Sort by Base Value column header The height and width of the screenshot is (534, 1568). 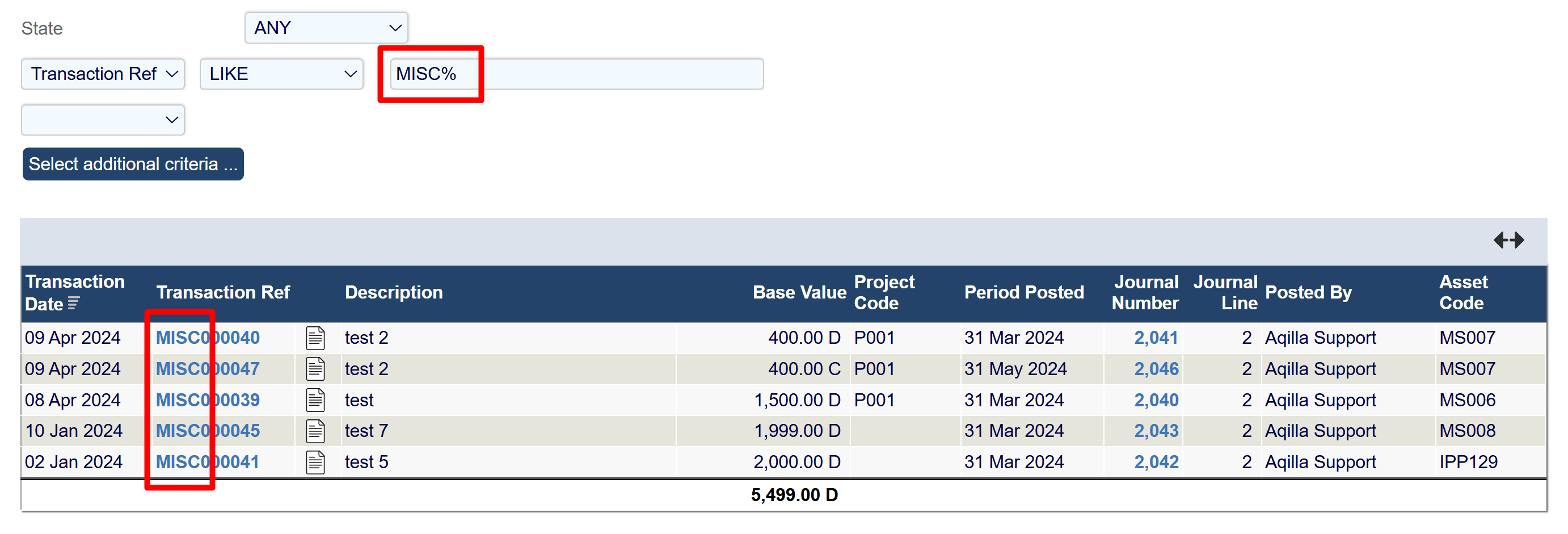point(799,292)
